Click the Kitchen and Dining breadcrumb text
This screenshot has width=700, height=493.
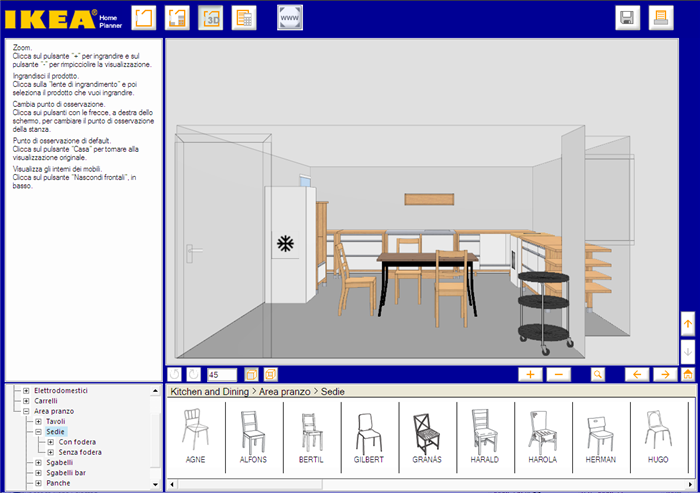[x=209, y=392]
